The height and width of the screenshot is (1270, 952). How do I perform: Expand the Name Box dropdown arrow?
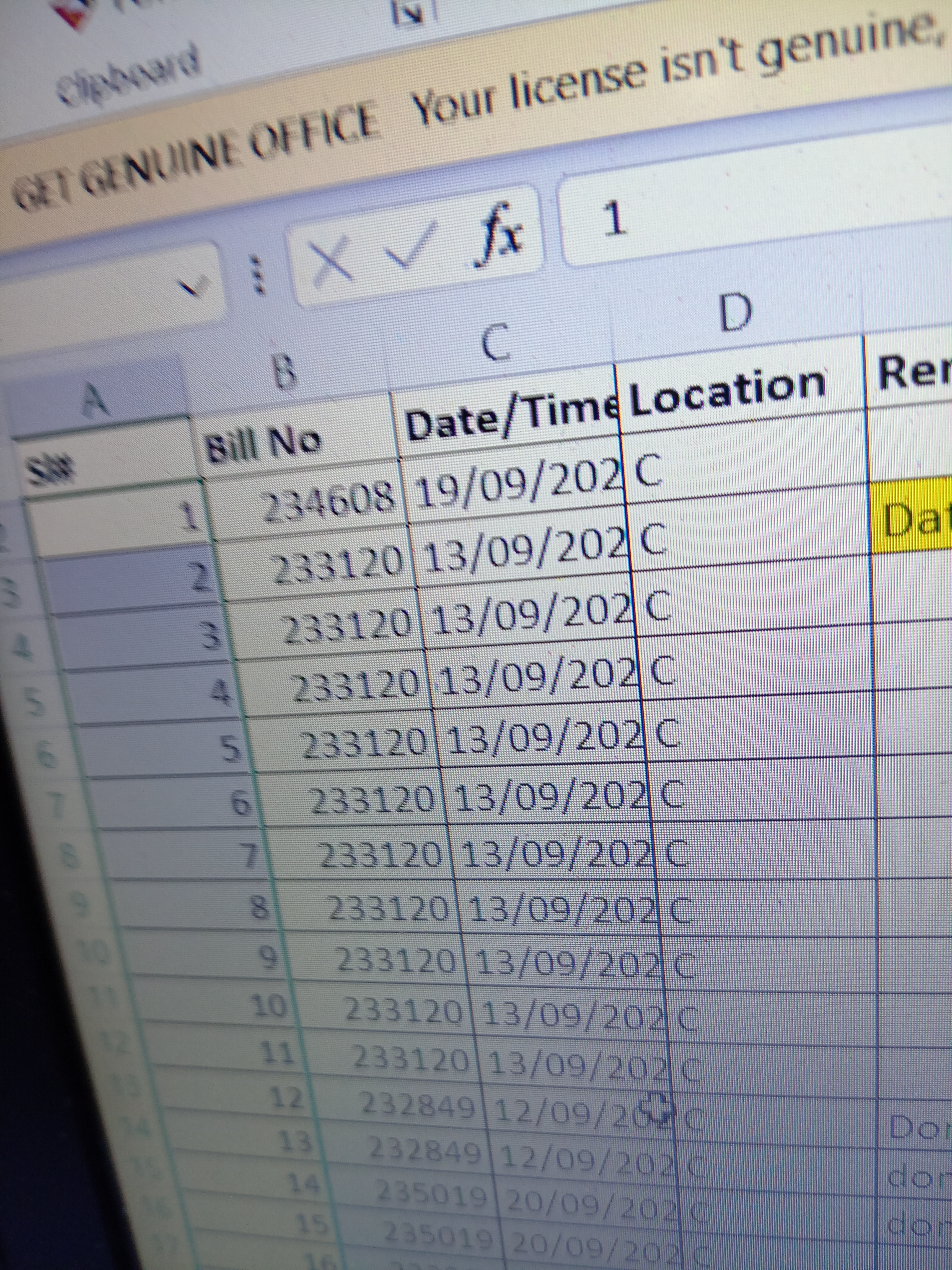tap(195, 286)
